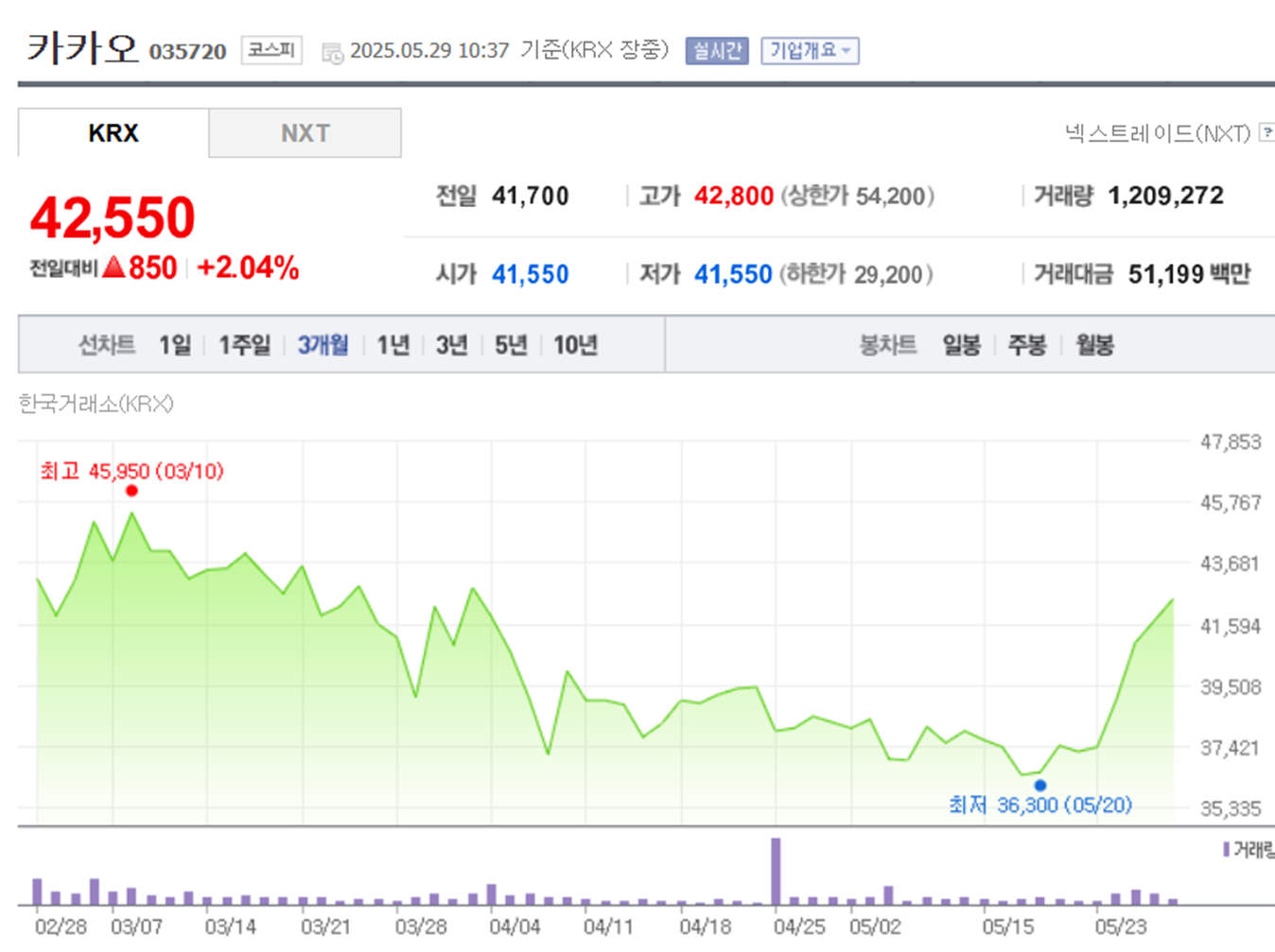This screenshot has width=1275, height=952.
Task: Click the current price 42,550
Action: click(x=113, y=217)
